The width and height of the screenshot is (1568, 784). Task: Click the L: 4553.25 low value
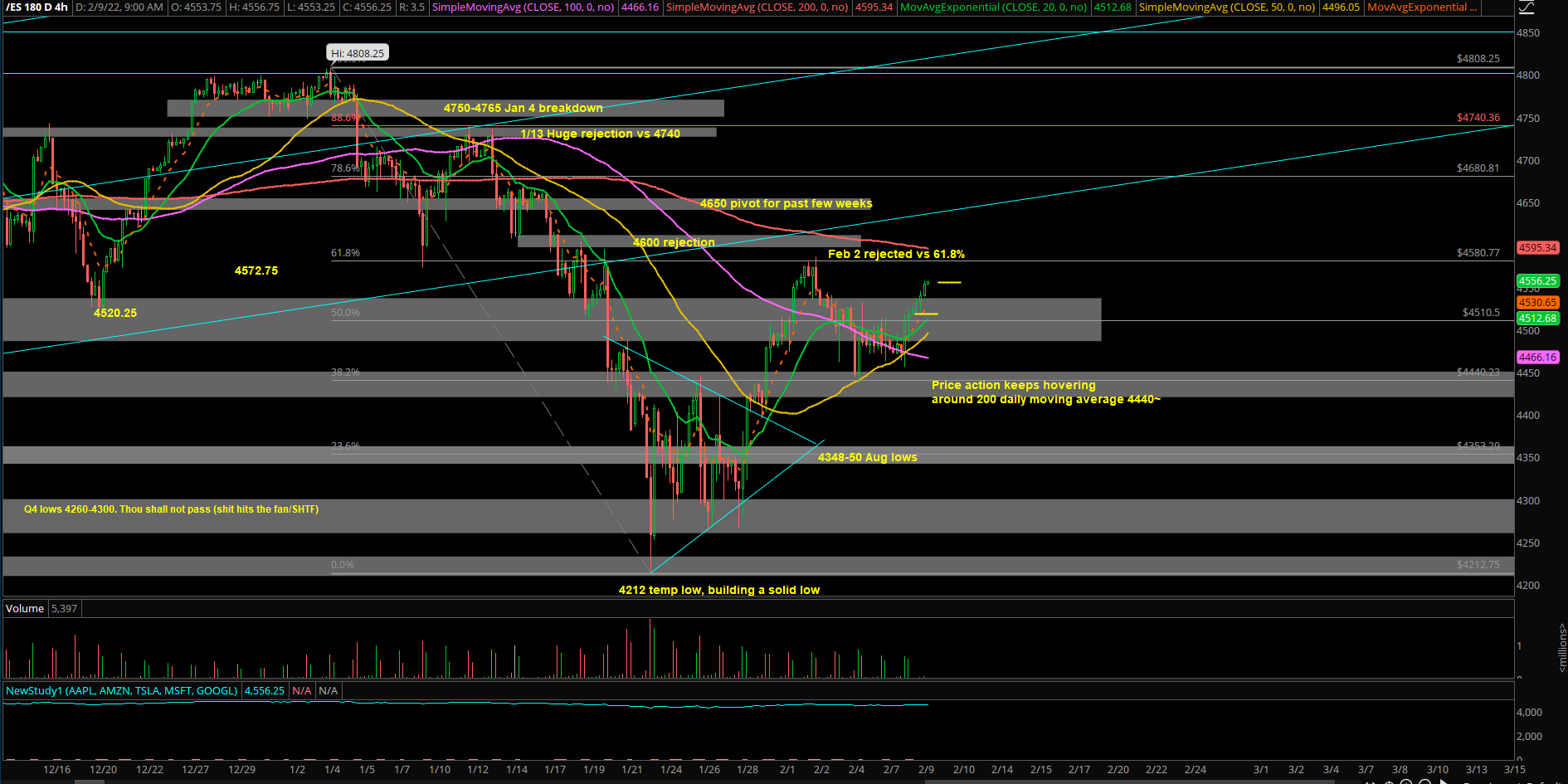point(310,7)
